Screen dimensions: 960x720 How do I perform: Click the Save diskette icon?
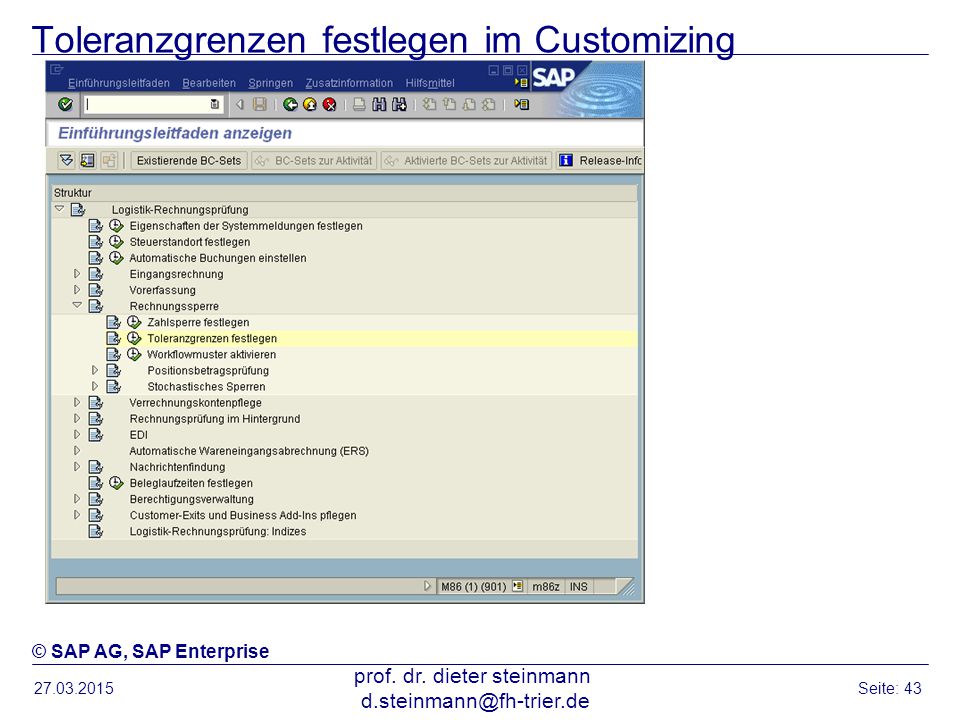pos(260,105)
